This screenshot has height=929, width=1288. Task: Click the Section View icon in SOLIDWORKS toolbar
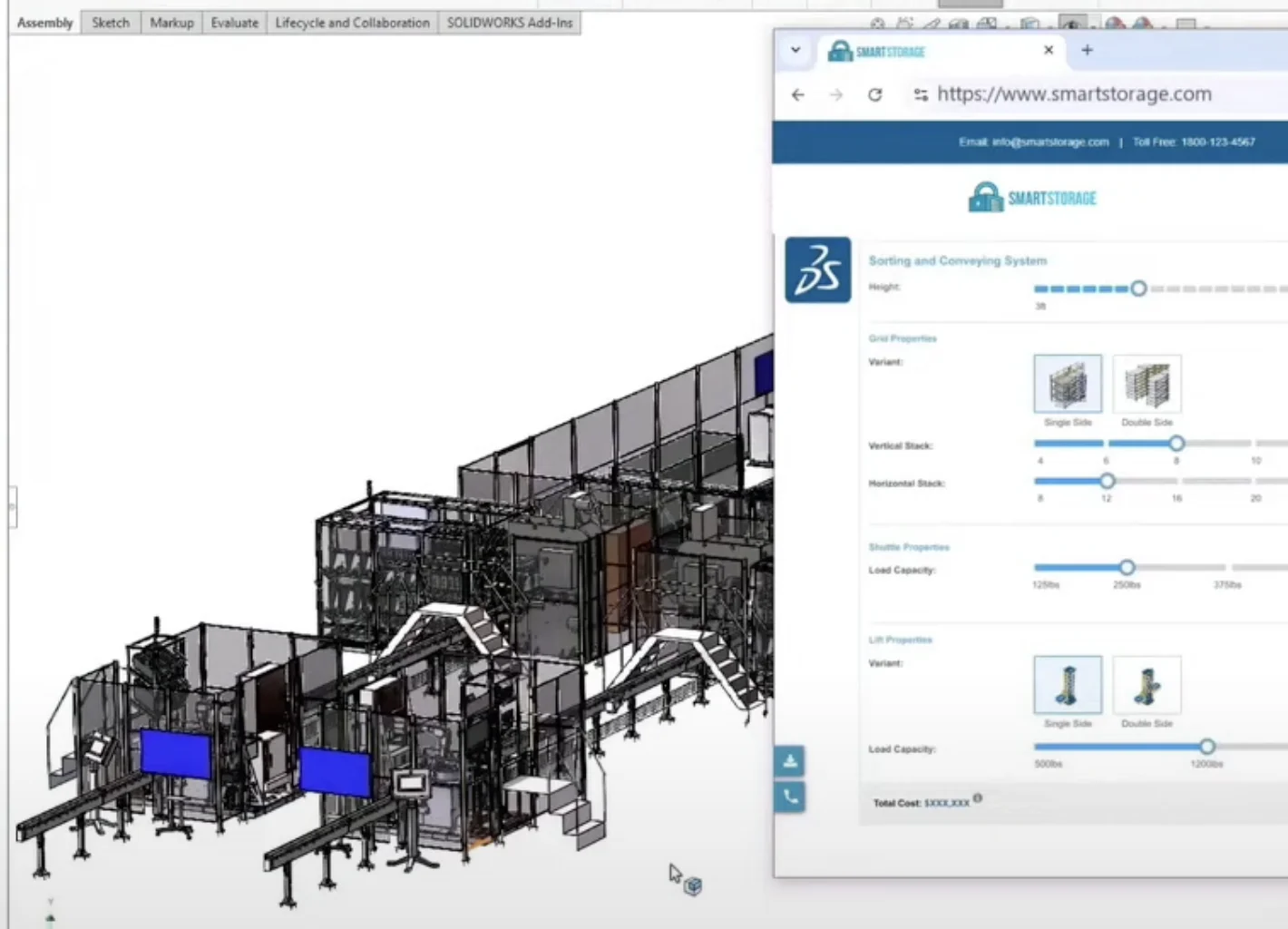(961, 24)
